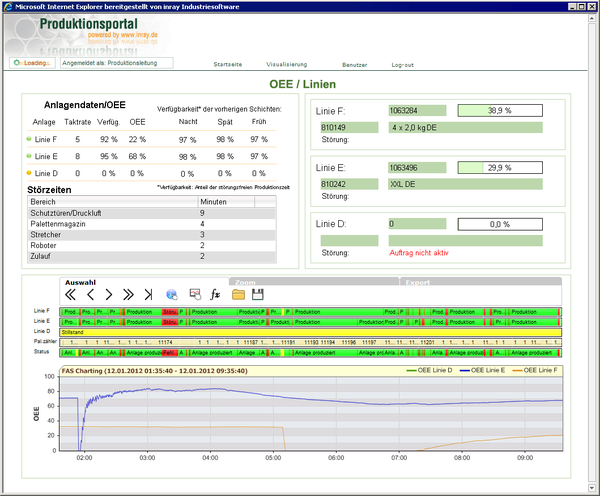Image resolution: width=600 pixels, height=496 pixels.
Task: Click the red Störu. segment in Linie F timeline
Action: (170, 312)
